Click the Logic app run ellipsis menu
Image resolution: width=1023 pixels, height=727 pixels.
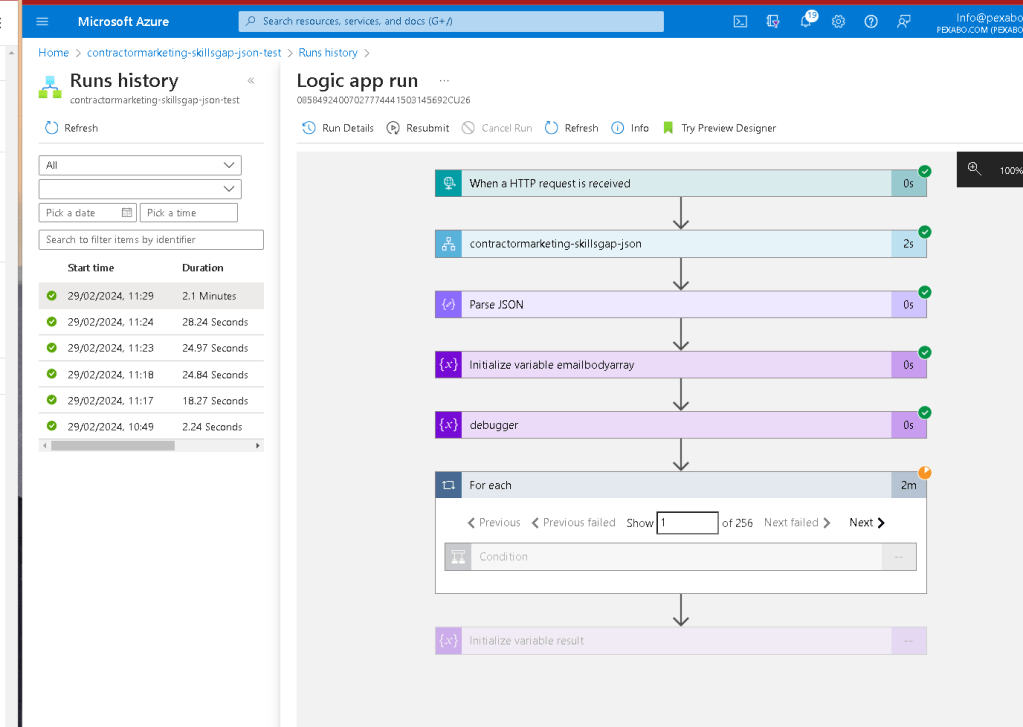(444, 80)
